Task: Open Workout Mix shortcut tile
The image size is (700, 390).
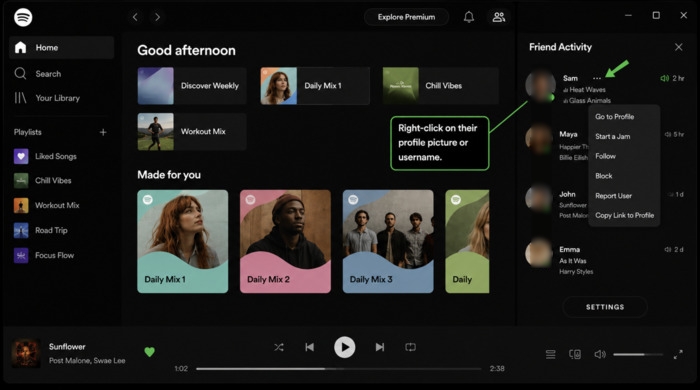Action: [192, 132]
